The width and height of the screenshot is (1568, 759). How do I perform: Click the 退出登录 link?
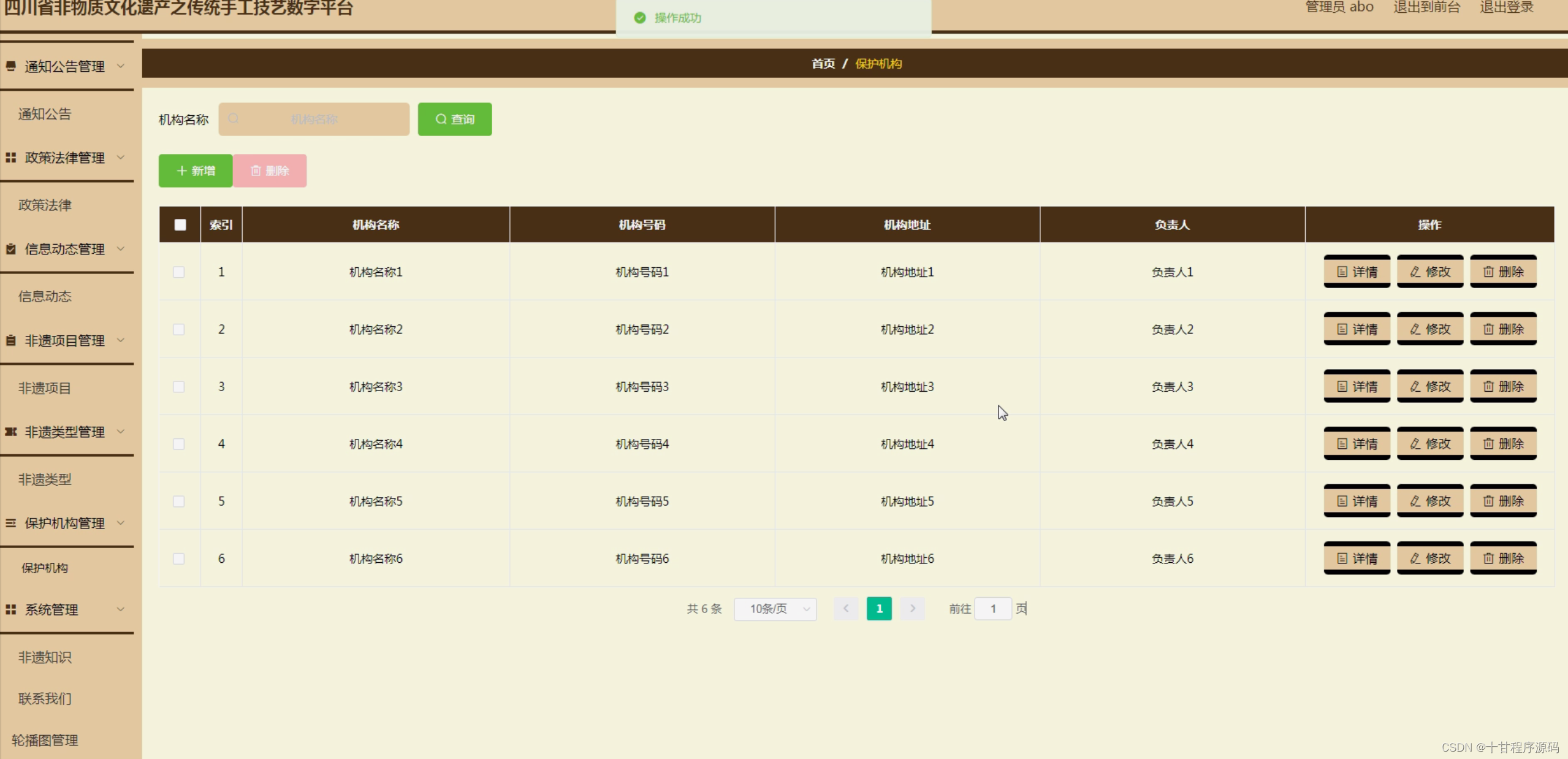coord(1506,7)
